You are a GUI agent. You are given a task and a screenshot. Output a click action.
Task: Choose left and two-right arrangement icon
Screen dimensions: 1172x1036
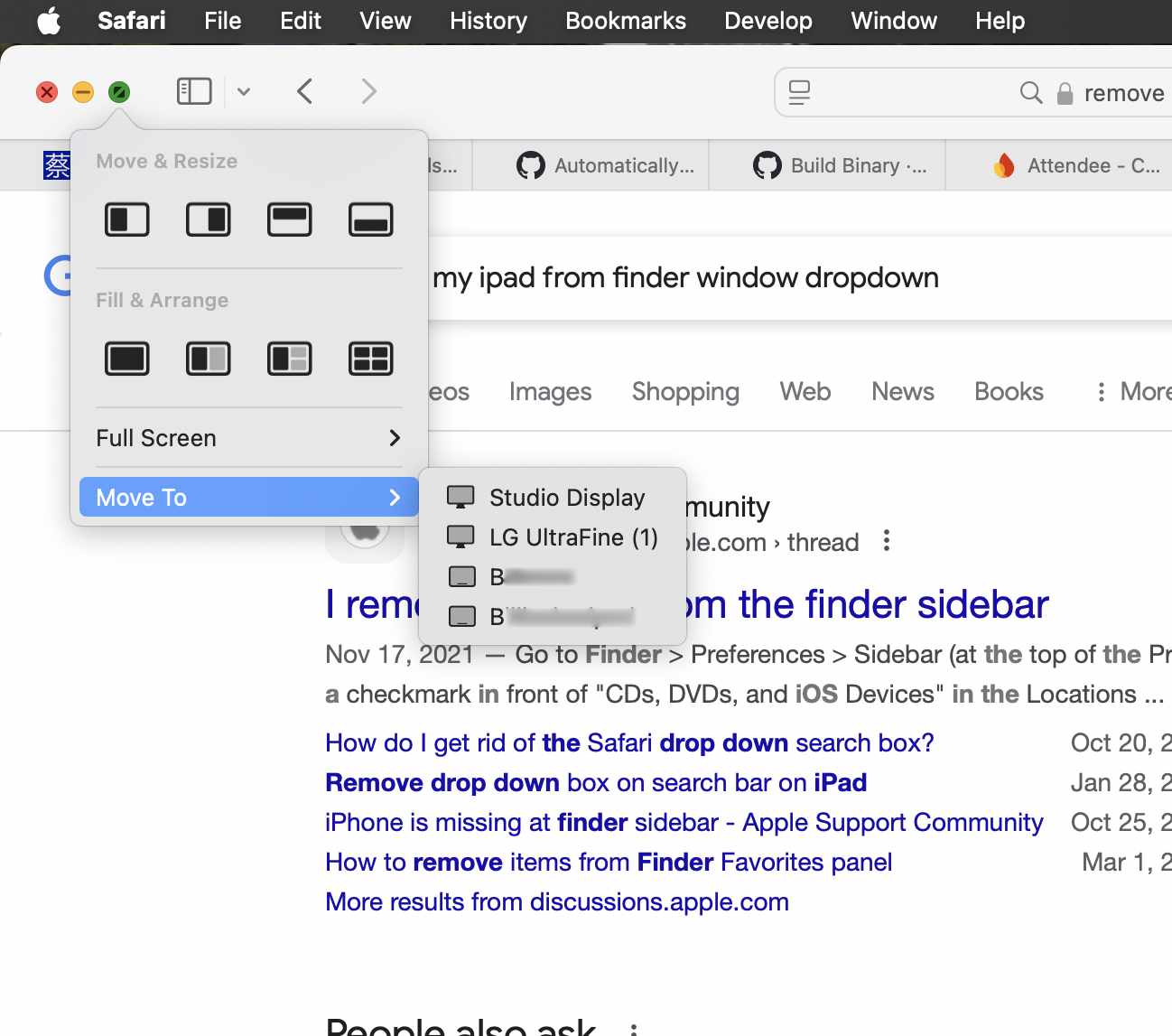click(x=290, y=359)
